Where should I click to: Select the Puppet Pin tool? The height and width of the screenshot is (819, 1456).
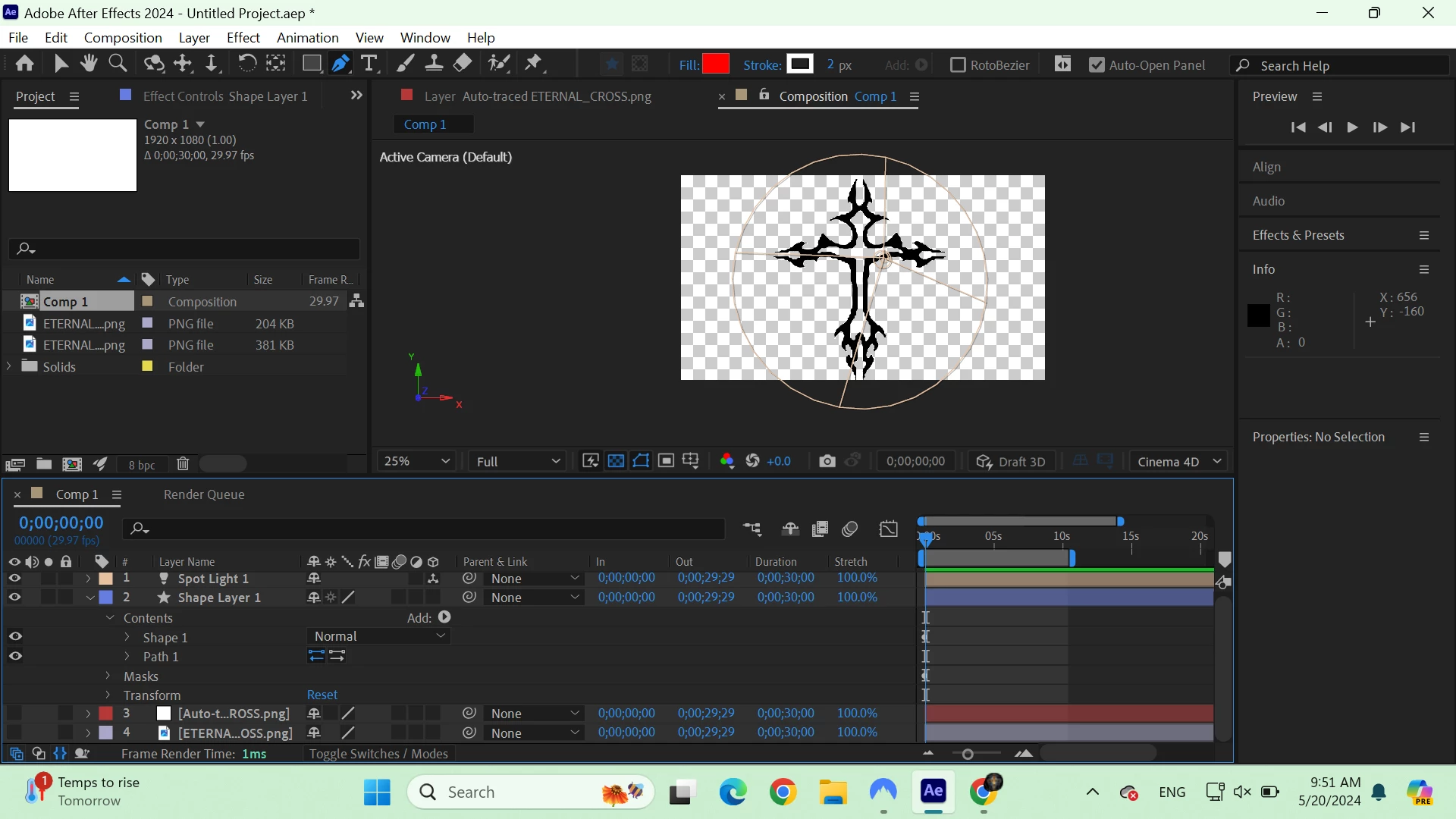pos(534,64)
